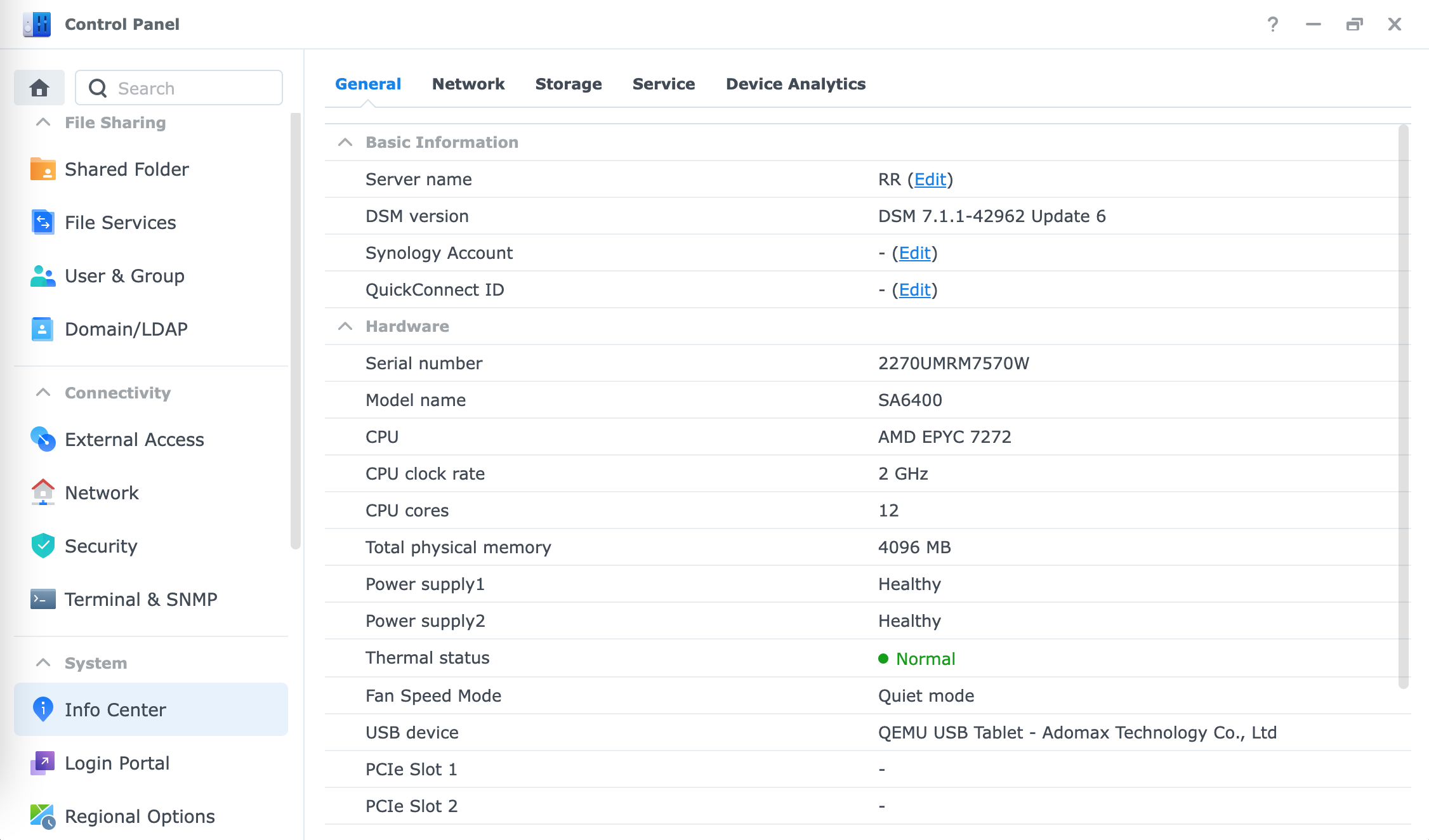Open the Regional Options icon

pyautogui.click(x=43, y=817)
